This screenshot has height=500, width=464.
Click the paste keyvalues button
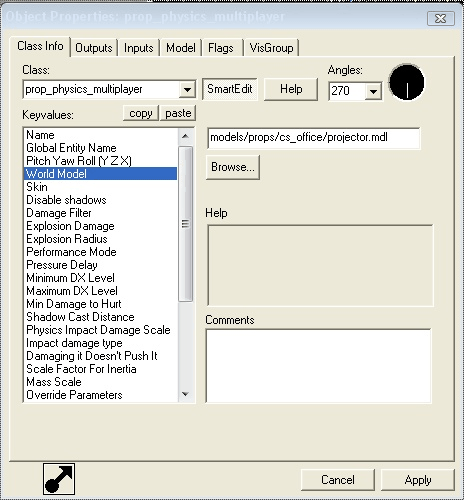click(178, 113)
